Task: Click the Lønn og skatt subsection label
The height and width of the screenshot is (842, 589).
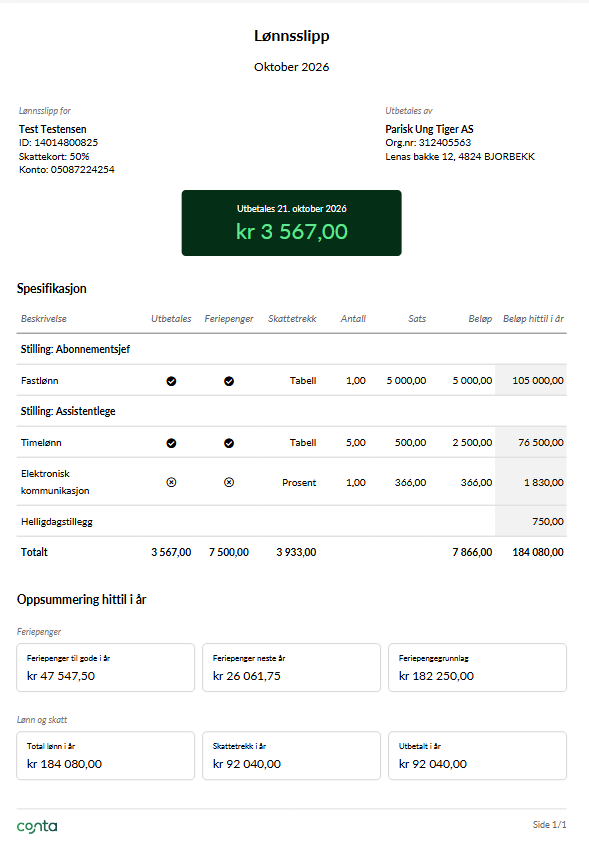Action: coord(42,720)
